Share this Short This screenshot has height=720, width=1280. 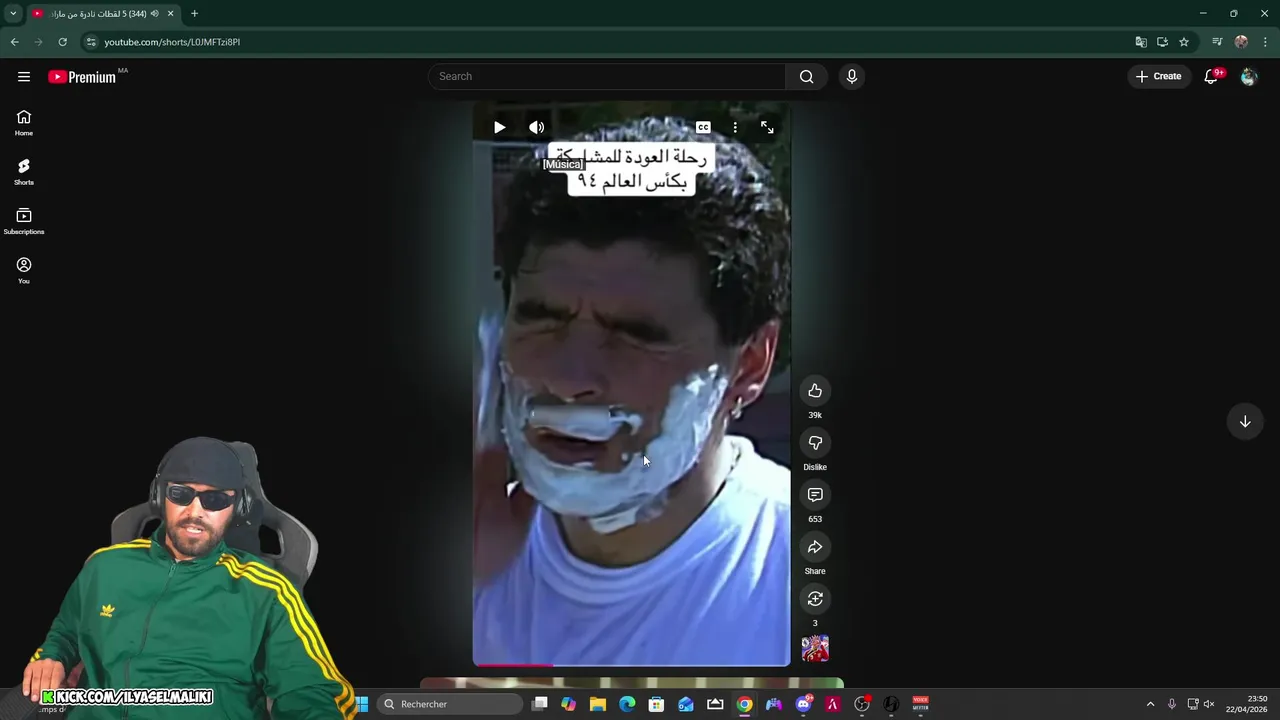(815, 547)
